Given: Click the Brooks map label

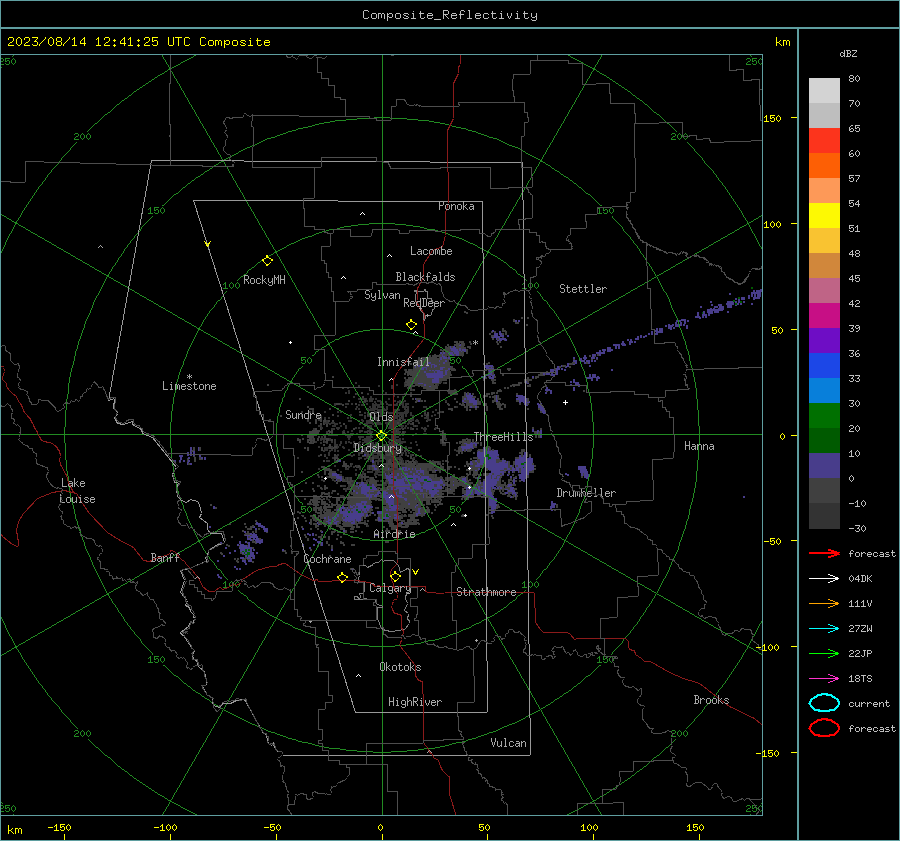Looking at the screenshot, I should pos(711,700).
